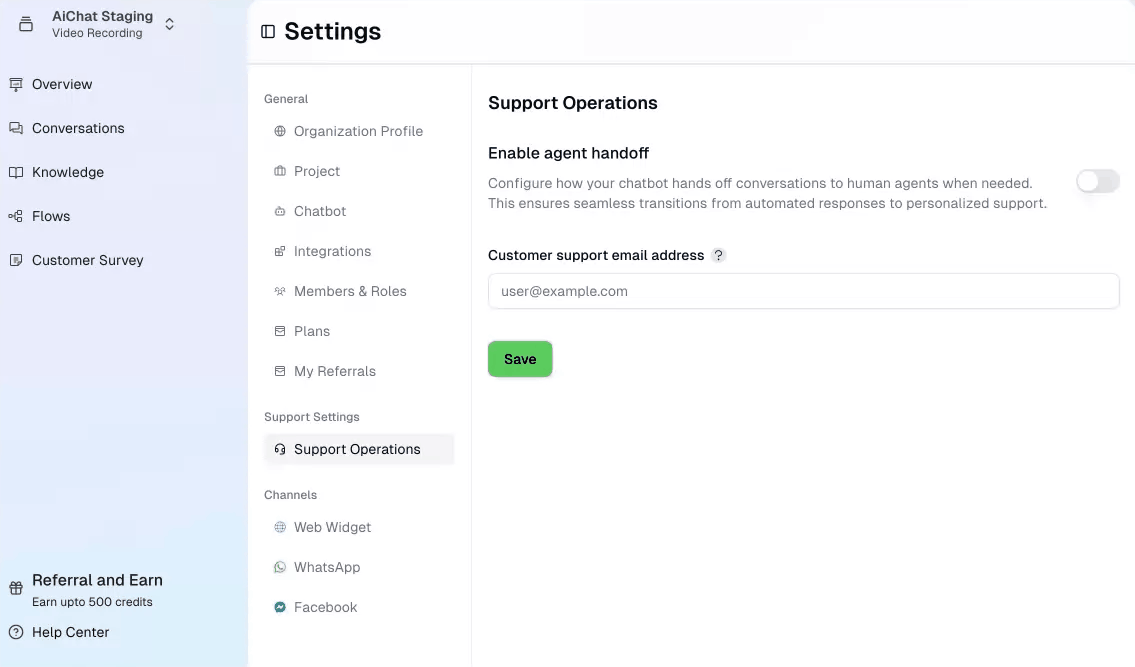Click the Overview presentation icon
Screen dimensions: 1135x667
pyautogui.click(x=16, y=85)
